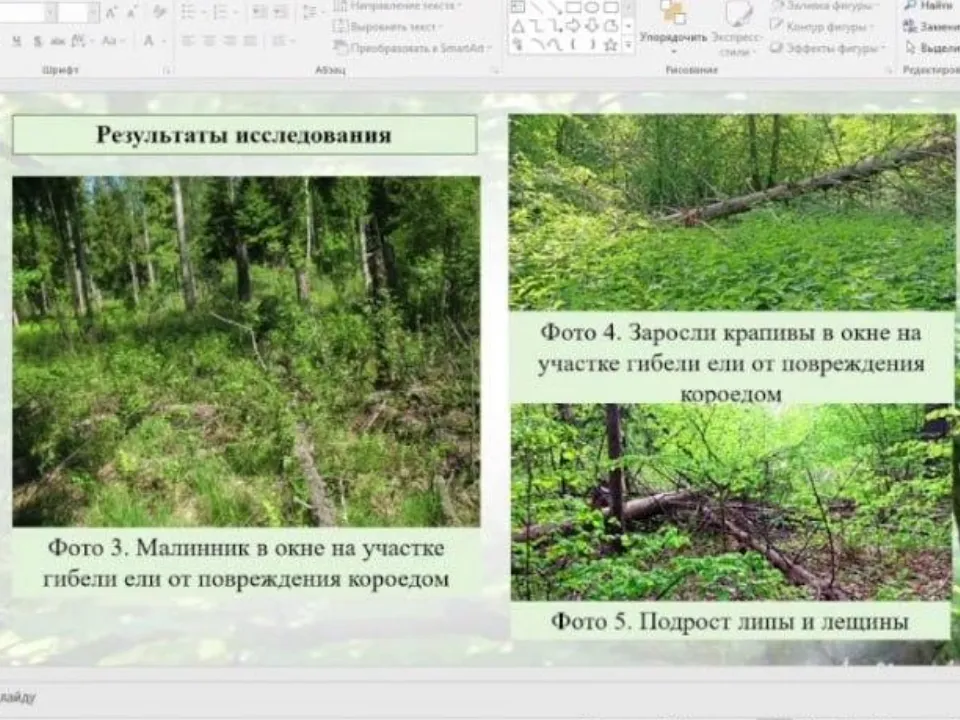Select the oval shape in the shapes gallery
Viewport: 960px width, 720px height.
pyautogui.click(x=592, y=8)
